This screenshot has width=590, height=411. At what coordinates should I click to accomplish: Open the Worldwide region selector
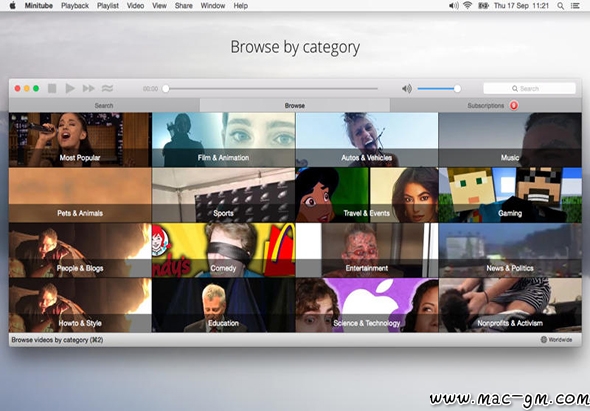pyautogui.click(x=557, y=339)
